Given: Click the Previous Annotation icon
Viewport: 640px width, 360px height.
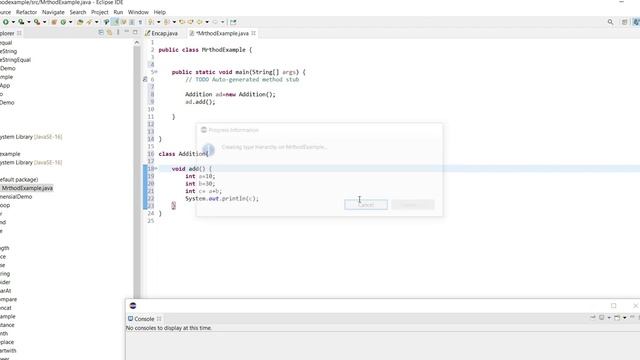Looking at the screenshot, I should point(167,22).
